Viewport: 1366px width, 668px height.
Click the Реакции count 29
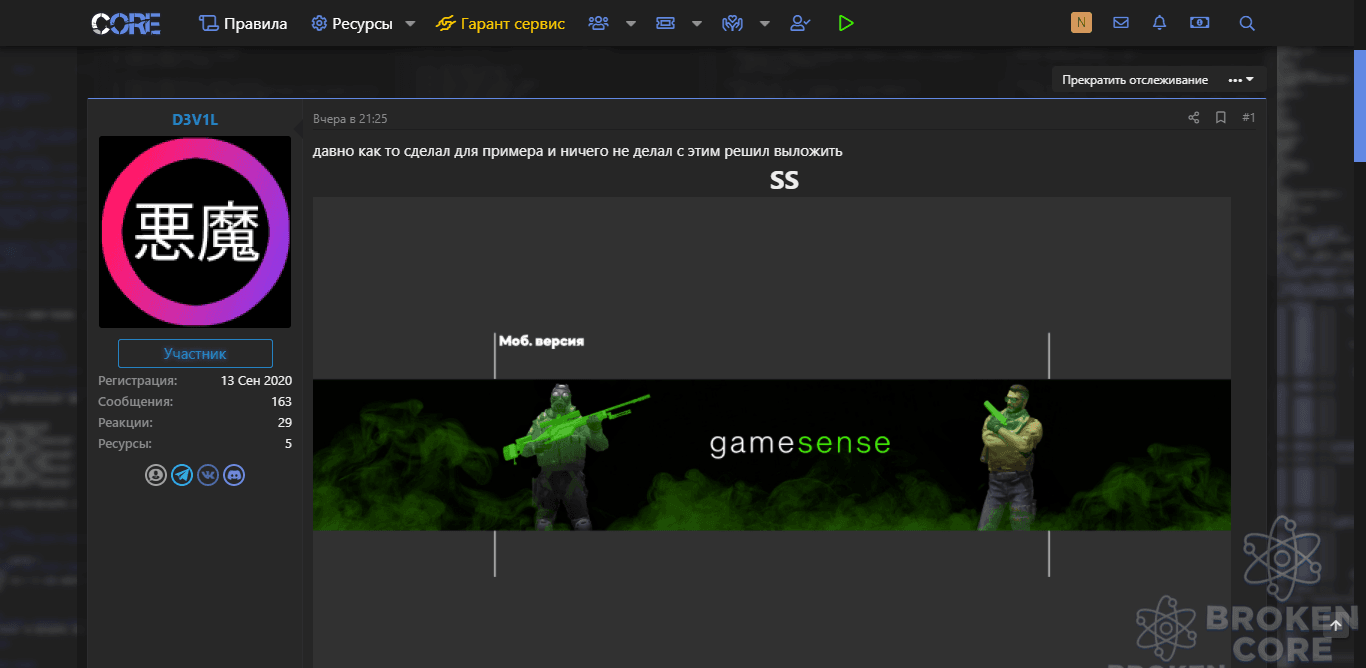point(285,422)
